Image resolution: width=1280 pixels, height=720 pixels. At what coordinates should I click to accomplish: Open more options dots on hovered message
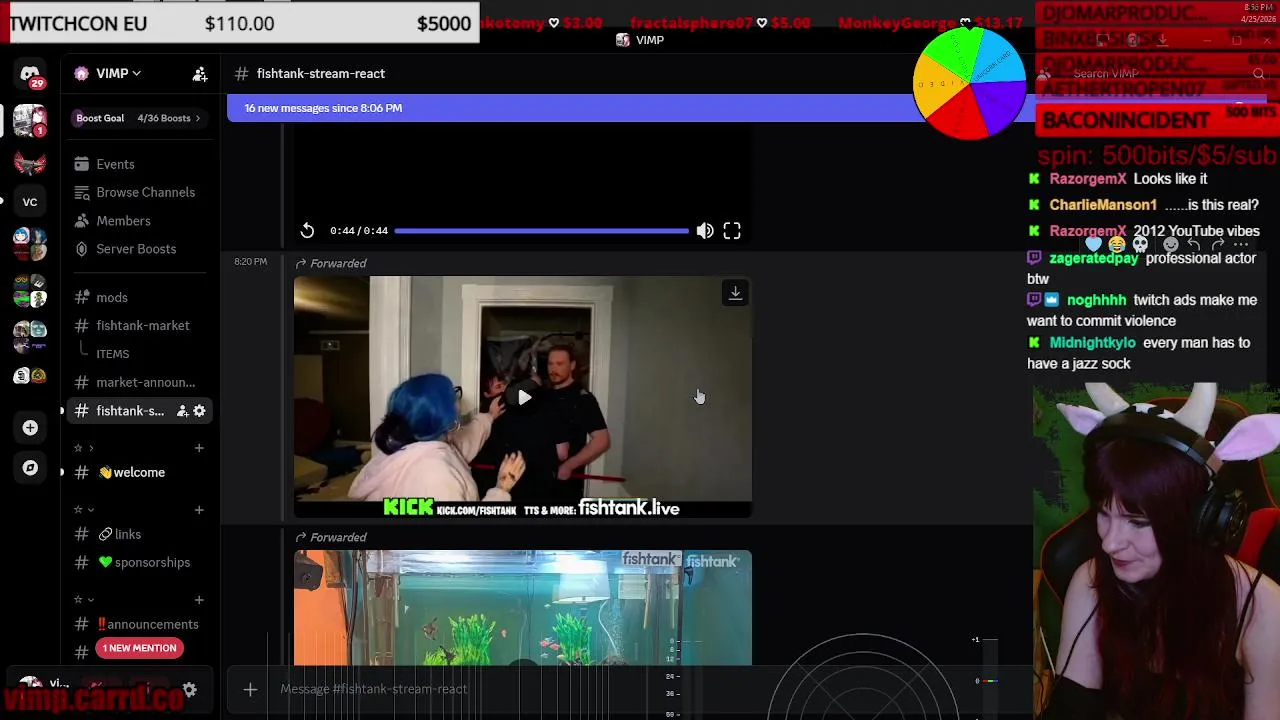coord(1241,244)
